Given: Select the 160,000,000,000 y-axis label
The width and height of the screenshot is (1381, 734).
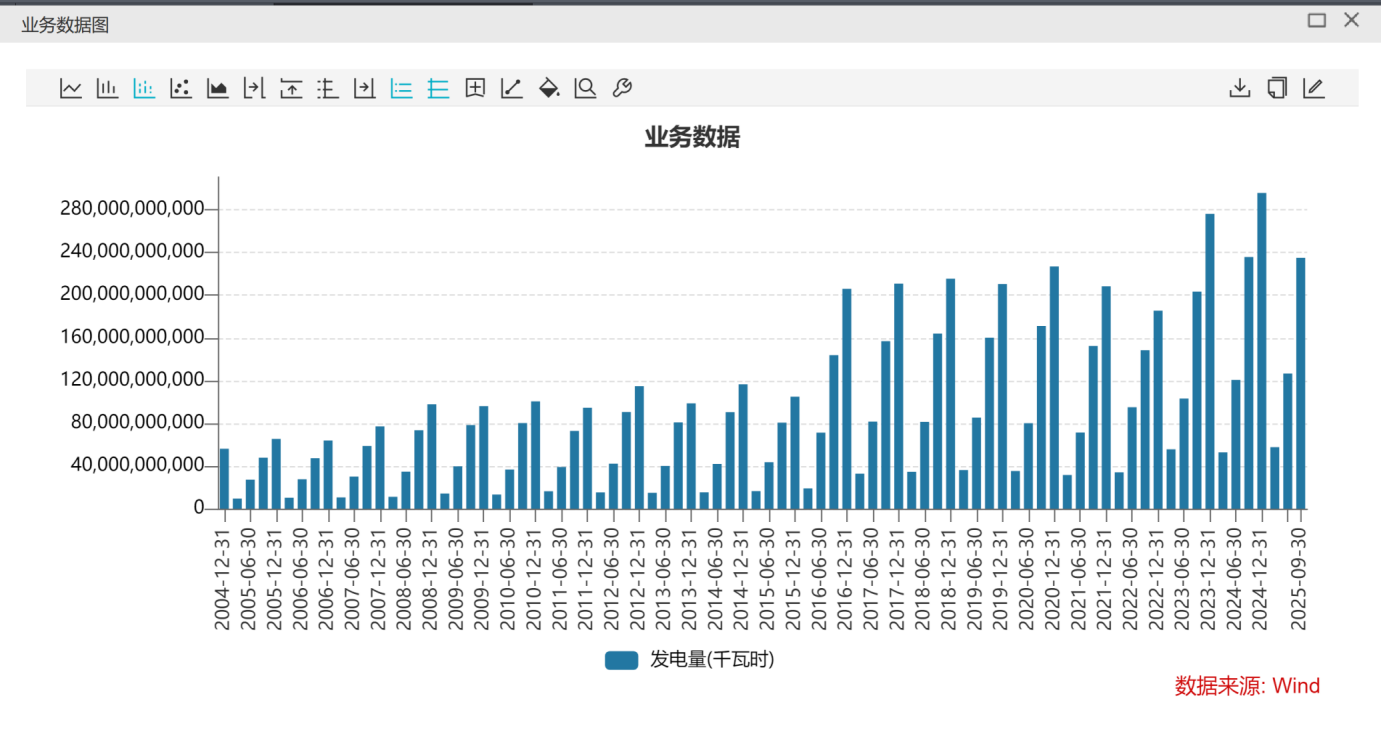Looking at the screenshot, I should [133, 338].
